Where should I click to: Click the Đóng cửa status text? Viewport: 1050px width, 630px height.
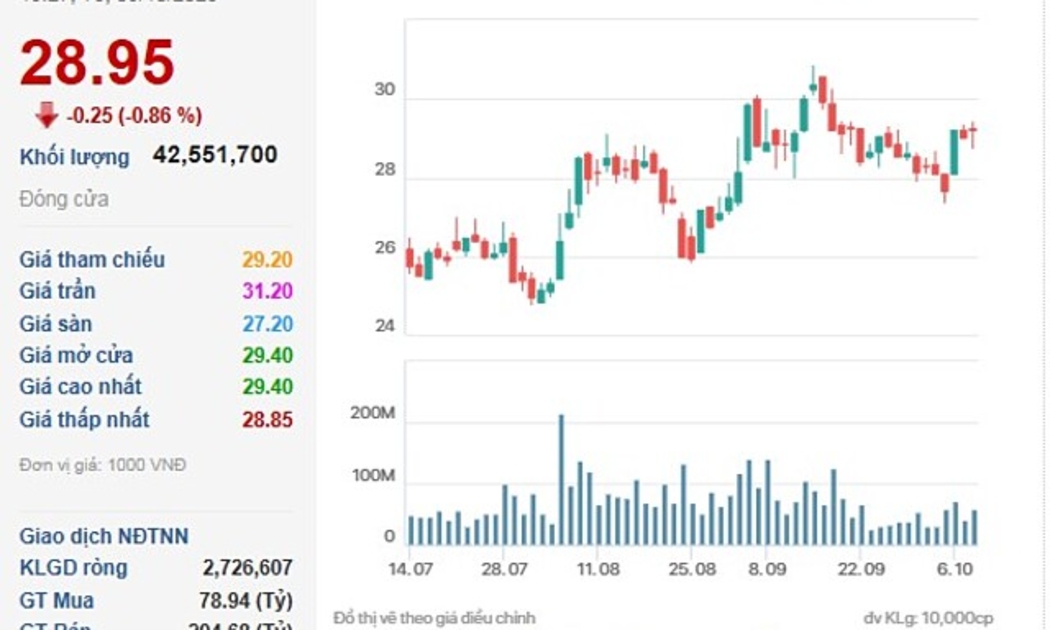coord(64,199)
